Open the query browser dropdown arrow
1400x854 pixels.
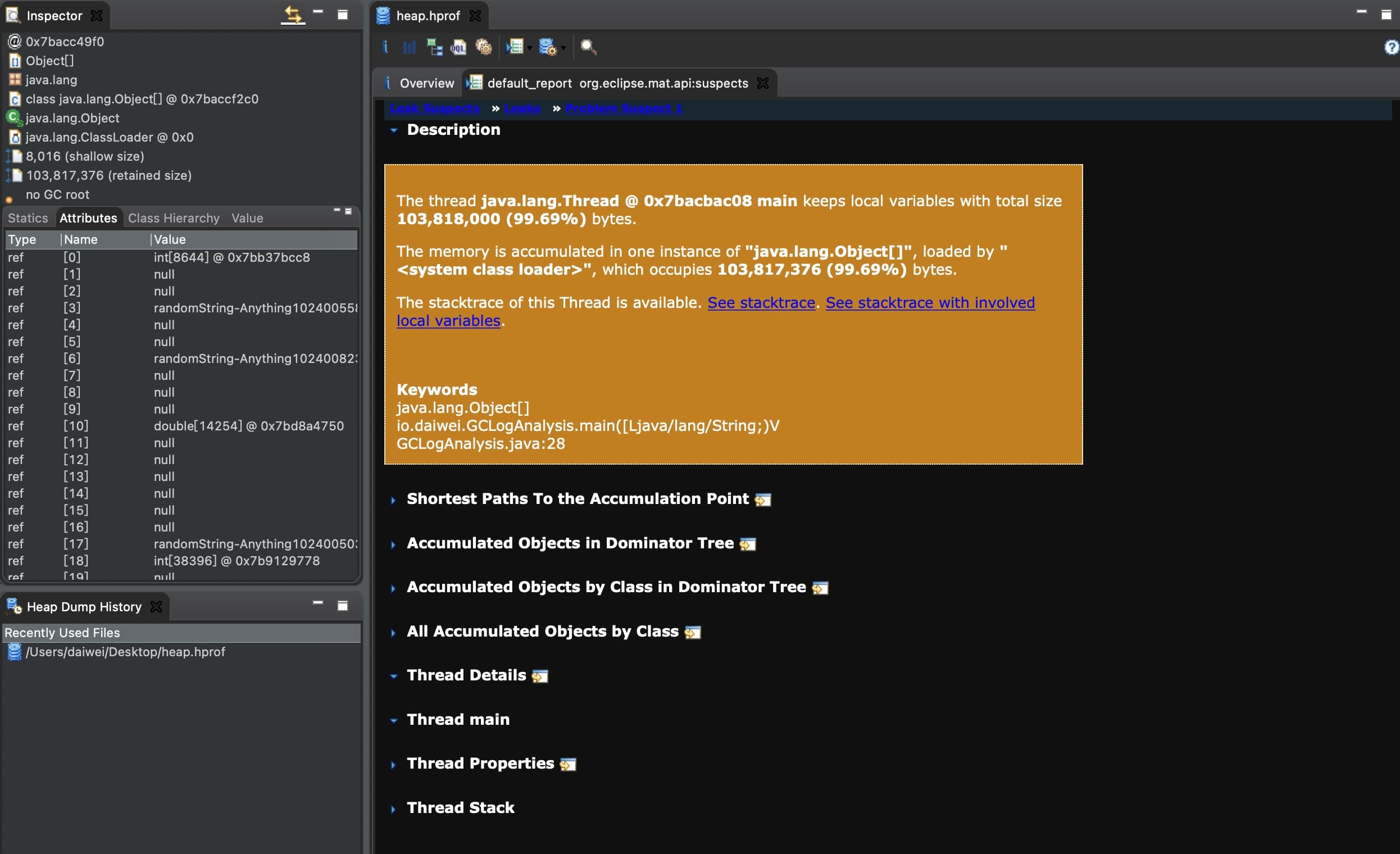click(563, 48)
